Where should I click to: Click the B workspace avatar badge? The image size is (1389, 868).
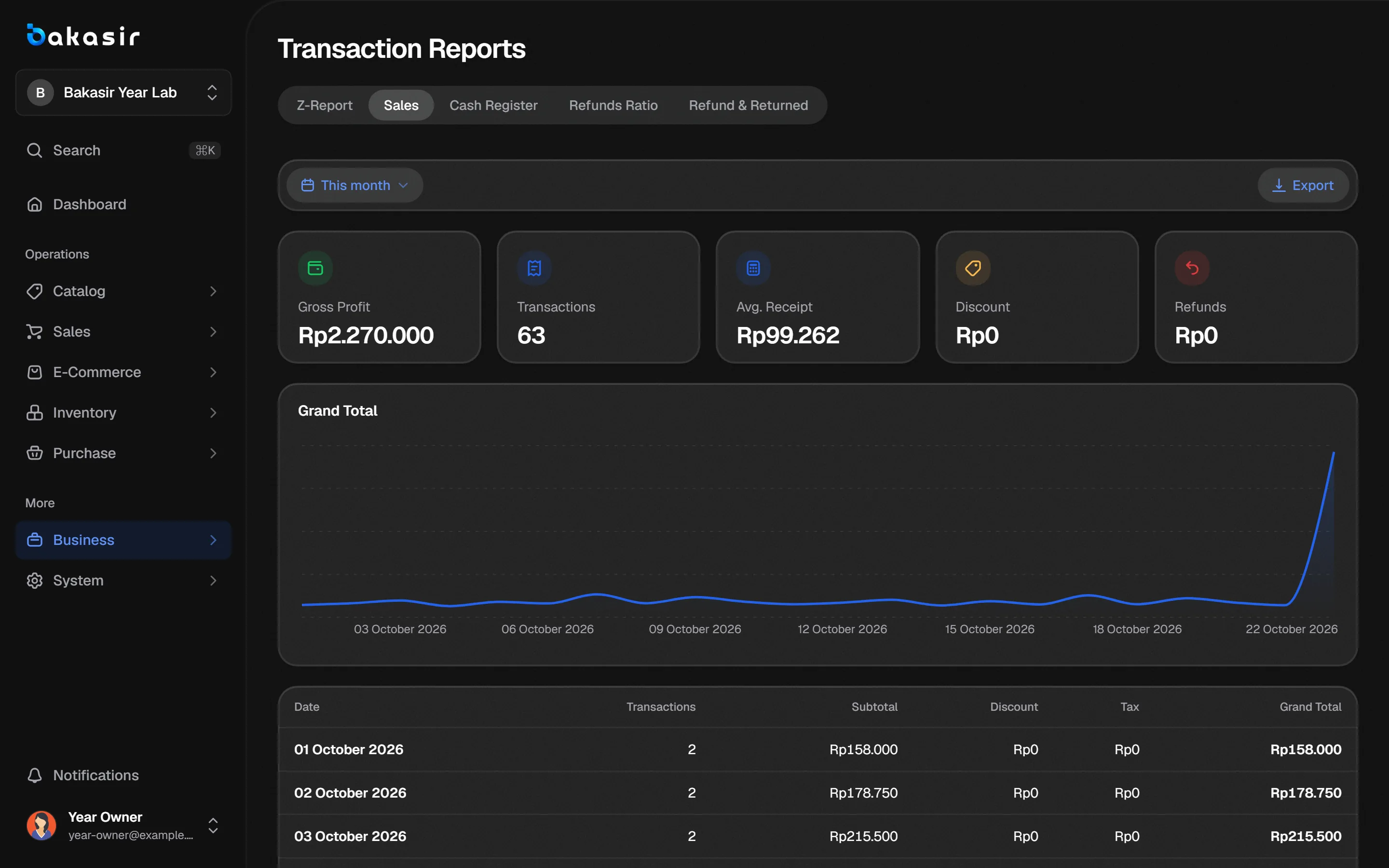40,93
